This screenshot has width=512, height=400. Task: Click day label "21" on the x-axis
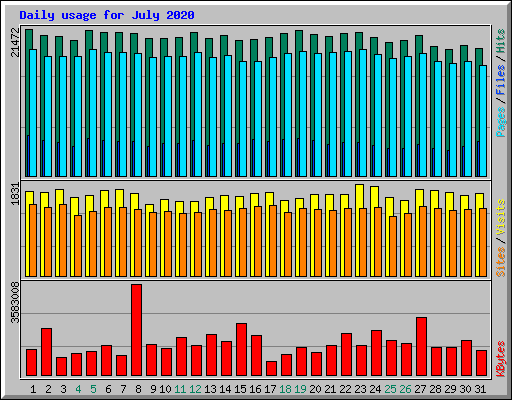330,389
